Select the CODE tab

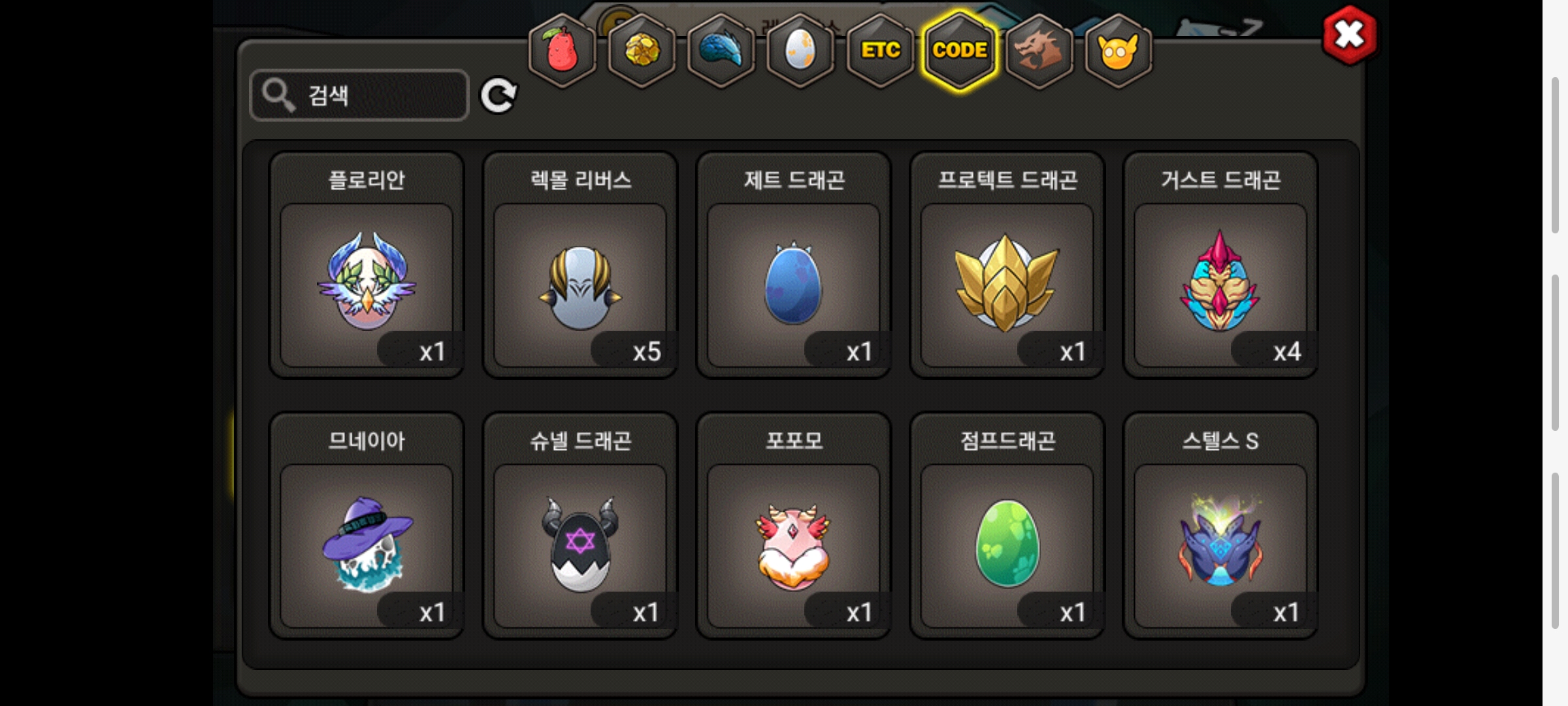(960, 50)
